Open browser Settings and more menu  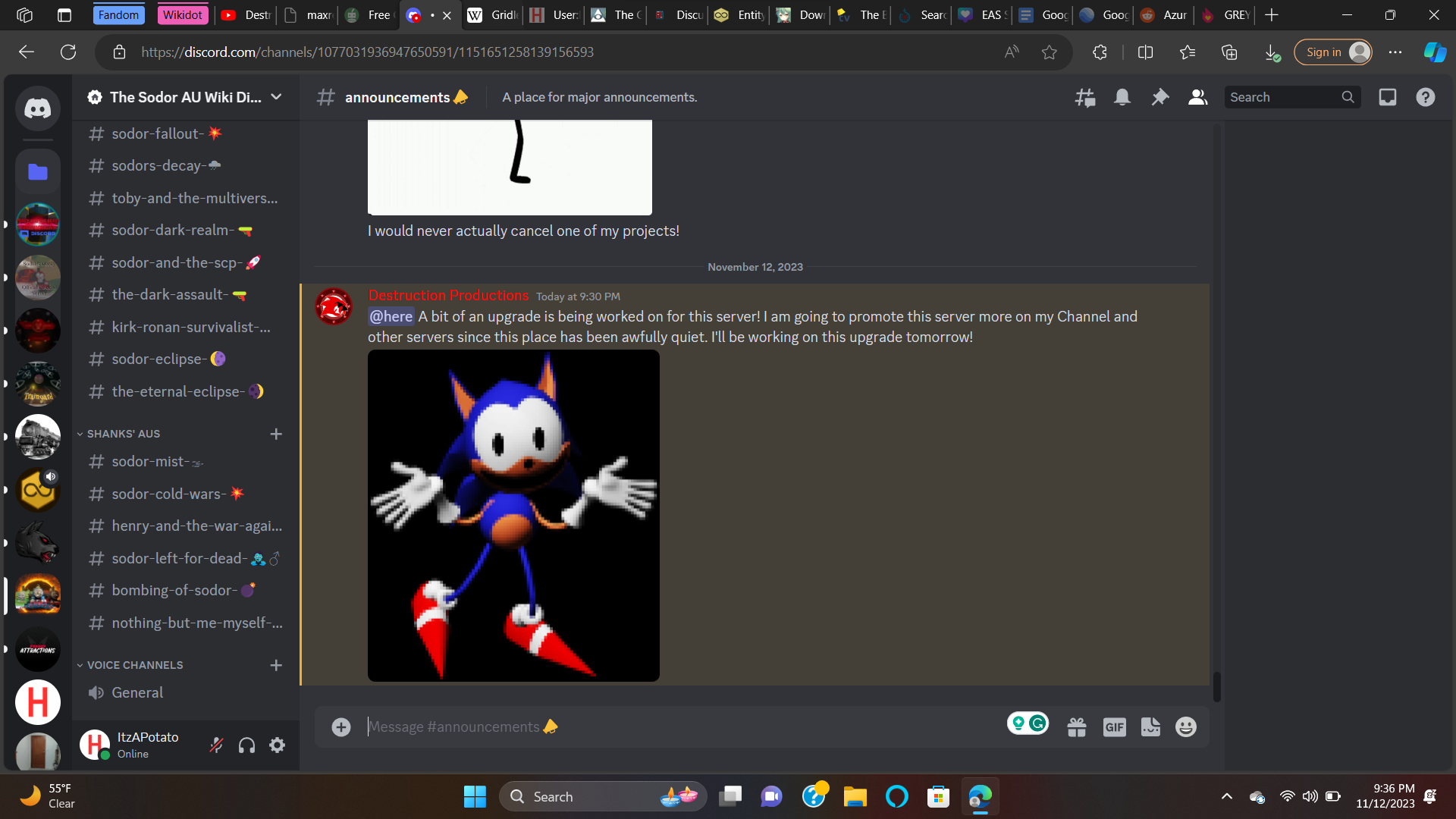(1395, 52)
